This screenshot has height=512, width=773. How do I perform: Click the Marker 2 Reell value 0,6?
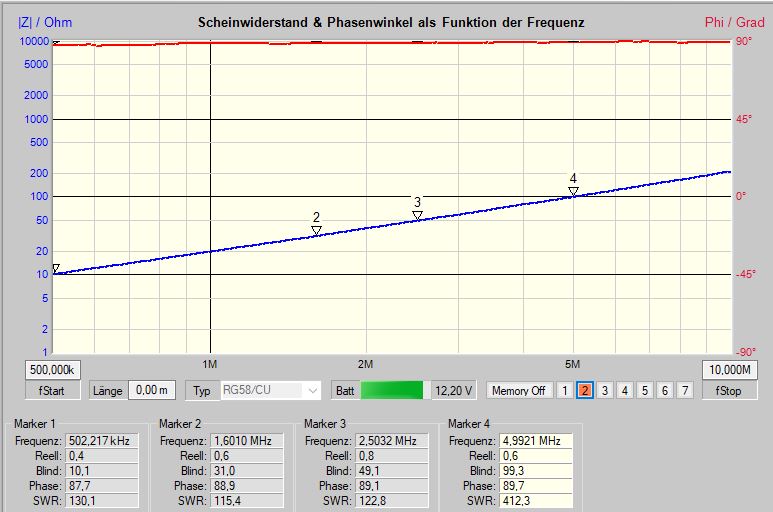tap(247, 456)
